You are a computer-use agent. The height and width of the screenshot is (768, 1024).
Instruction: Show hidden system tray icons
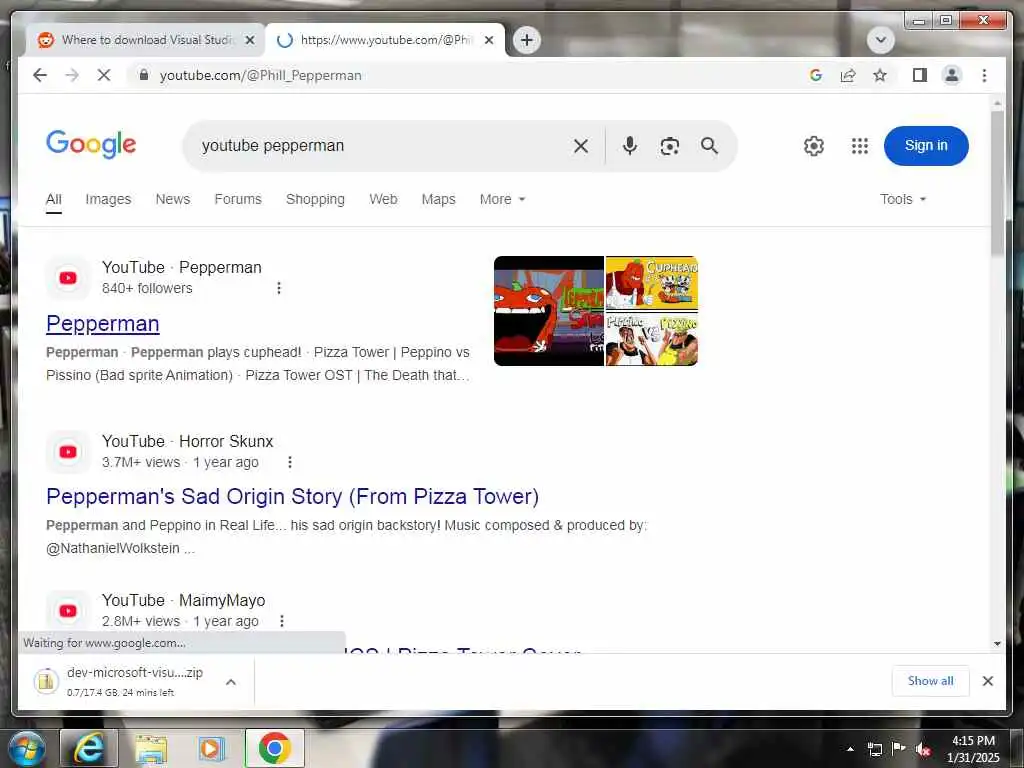850,749
